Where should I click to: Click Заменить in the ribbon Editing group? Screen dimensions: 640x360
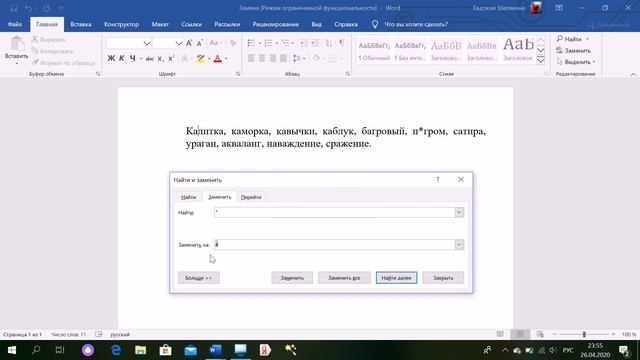tap(573, 51)
